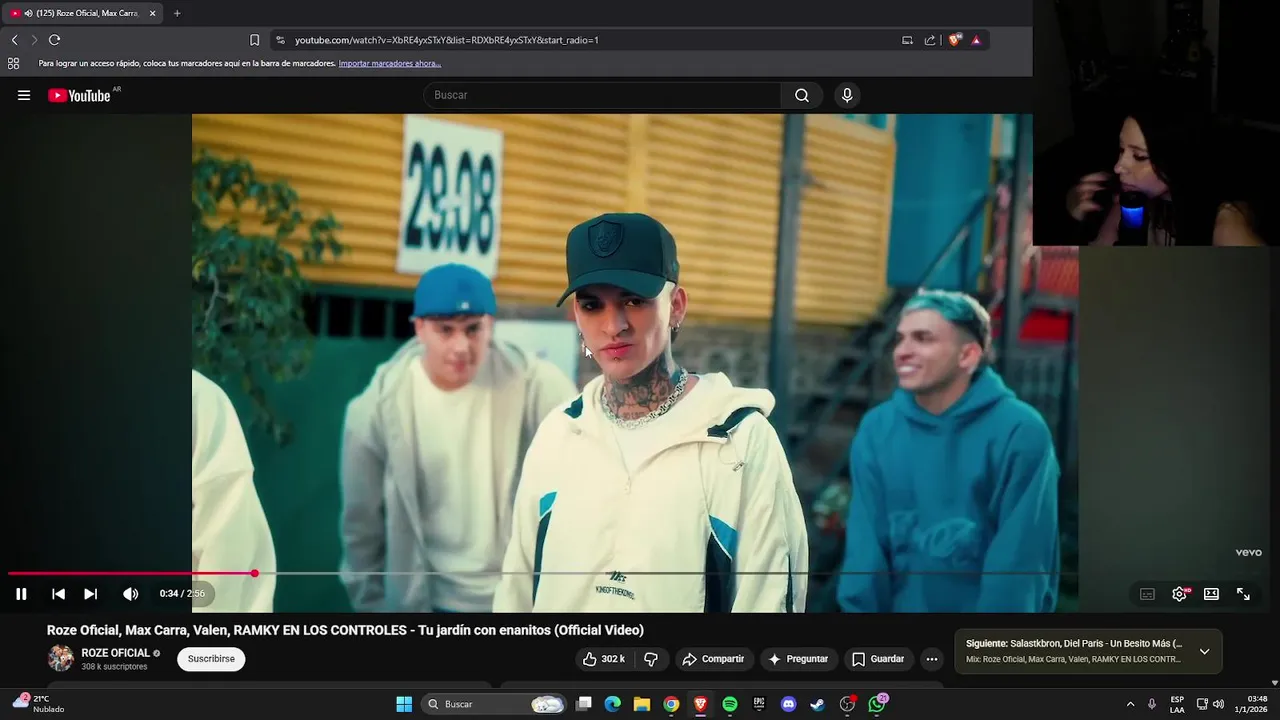Open more actions three-dot menu
The height and width of the screenshot is (720, 1280).
pos(932,659)
